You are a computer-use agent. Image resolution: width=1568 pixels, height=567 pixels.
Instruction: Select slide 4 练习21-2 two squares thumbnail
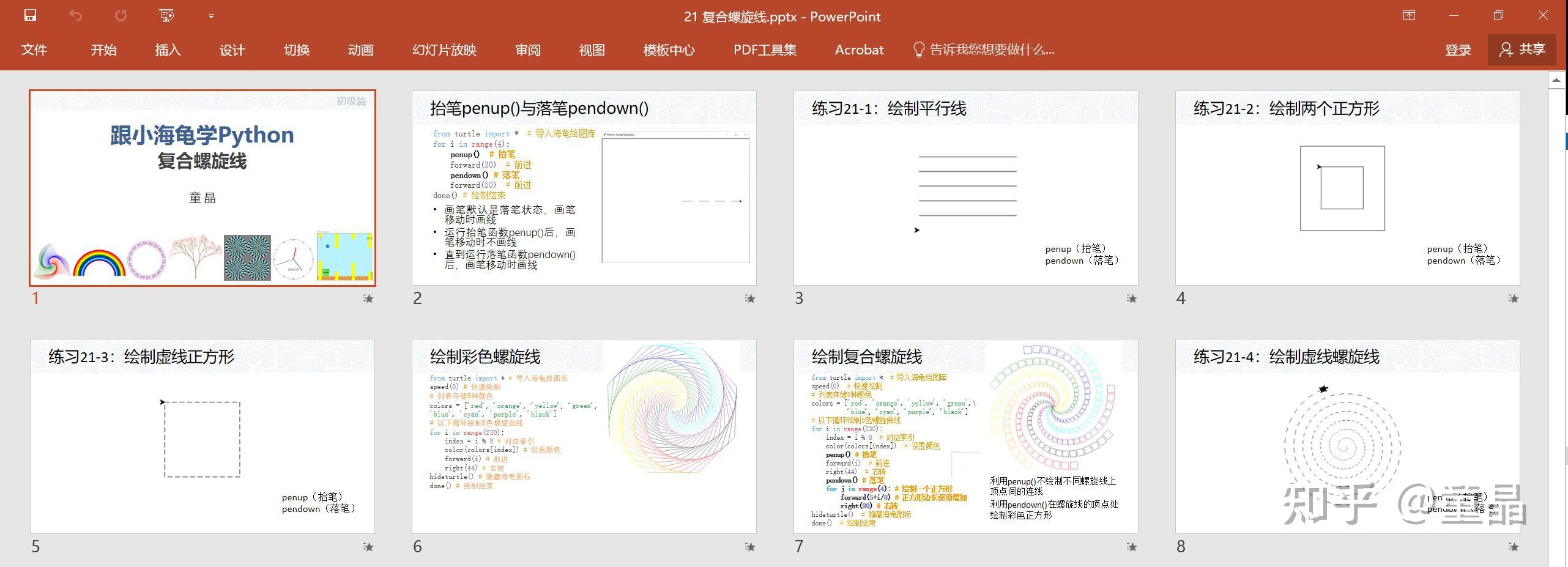(1348, 188)
